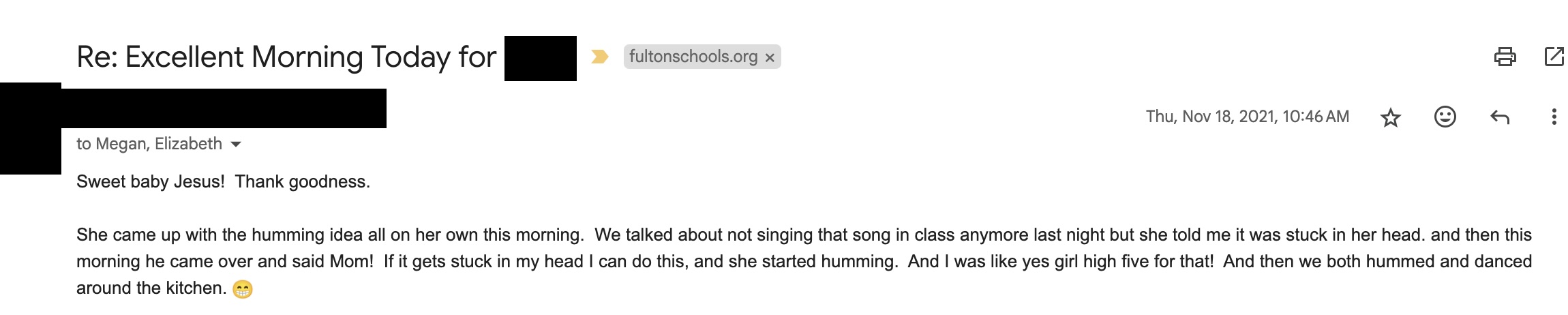This screenshot has width=1568, height=315.
Task: Click the redacted sender name
Action: [225, 108]
